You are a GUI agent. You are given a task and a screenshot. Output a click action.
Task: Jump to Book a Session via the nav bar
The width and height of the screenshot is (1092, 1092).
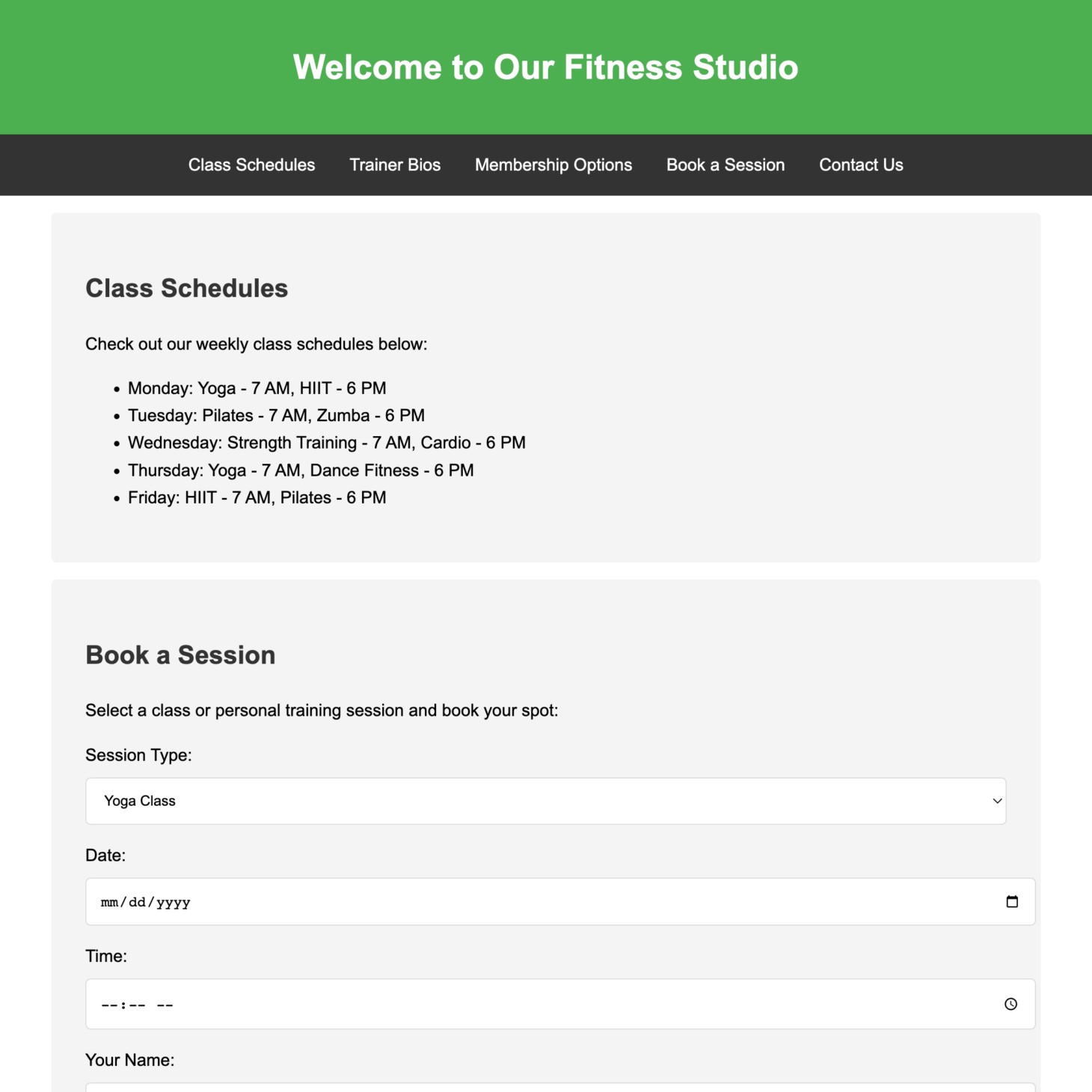tap(726, 165)
